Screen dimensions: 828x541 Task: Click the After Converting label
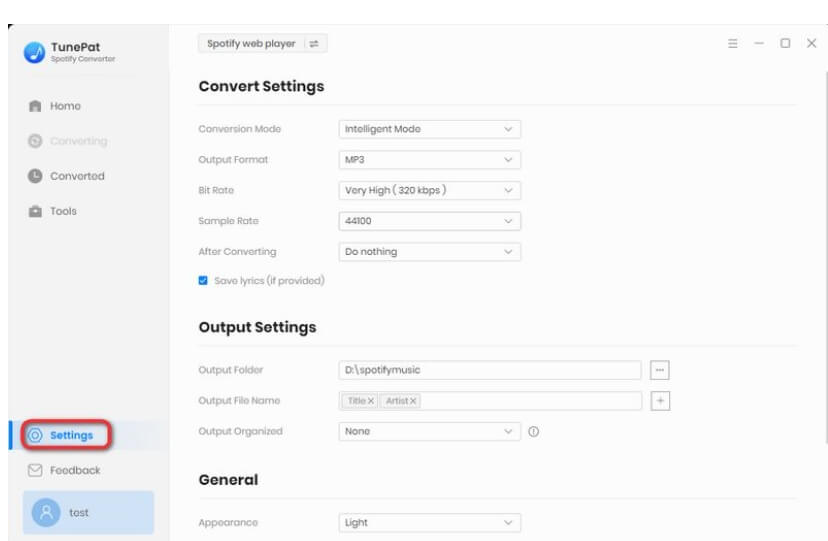click(237, 252)
